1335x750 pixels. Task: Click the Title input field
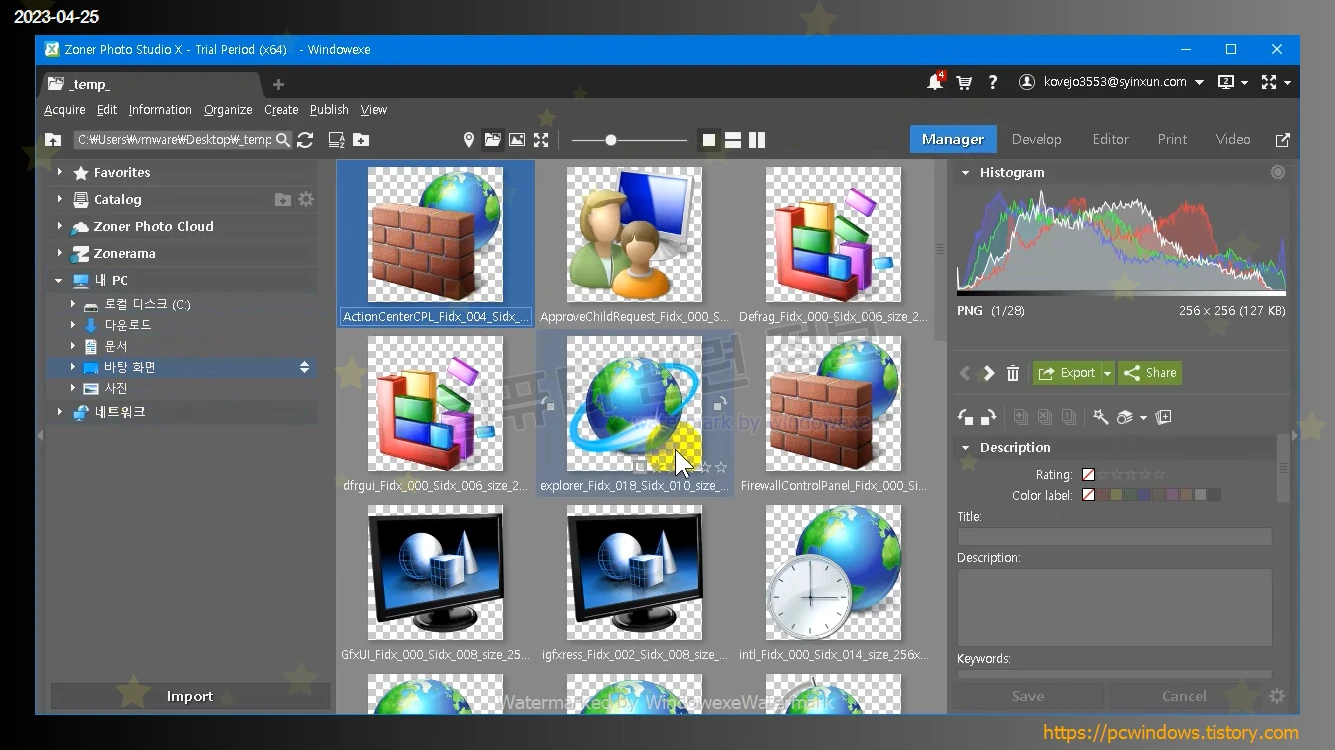(x=1114, y=536)
